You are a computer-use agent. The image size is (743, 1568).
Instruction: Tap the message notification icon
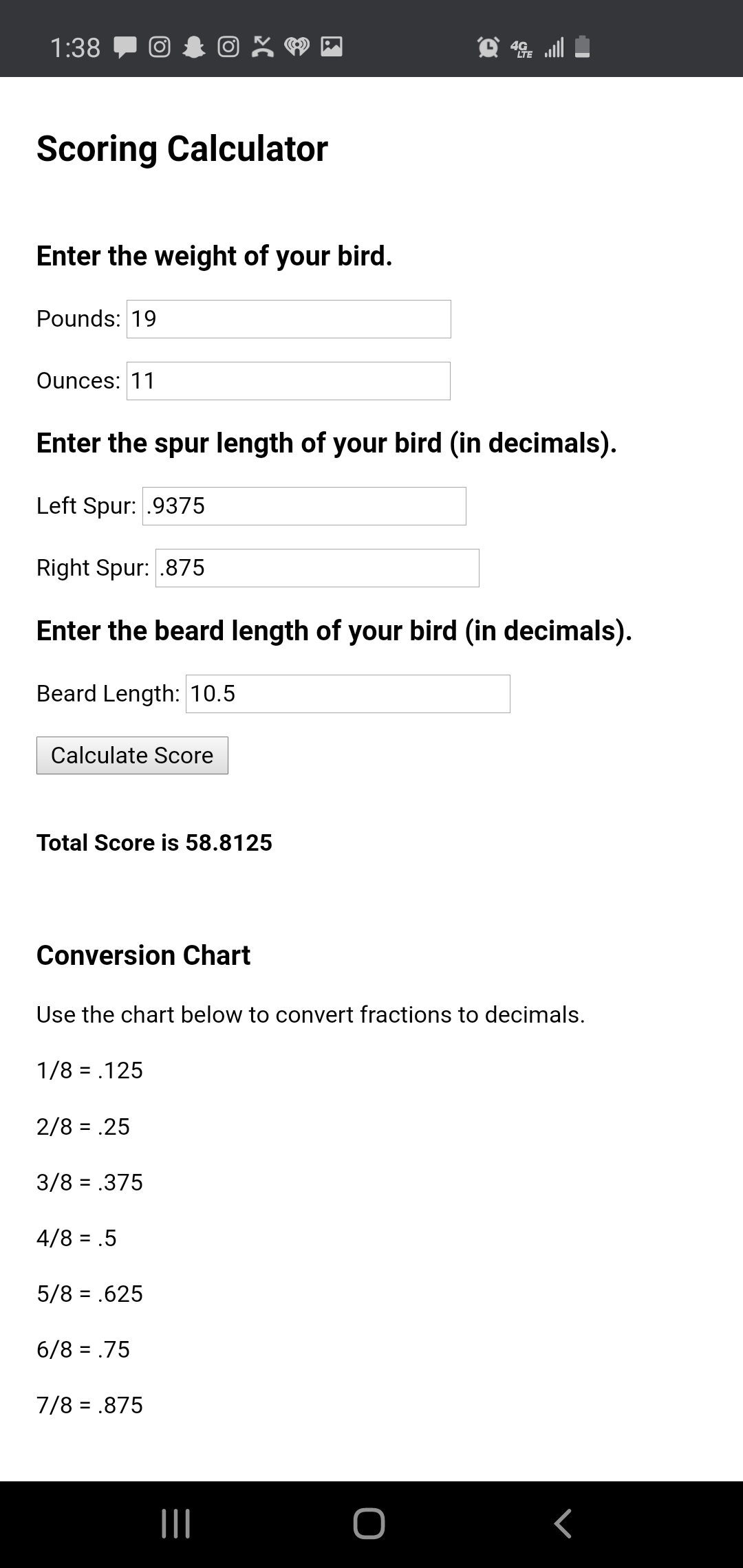click(125, 47)
